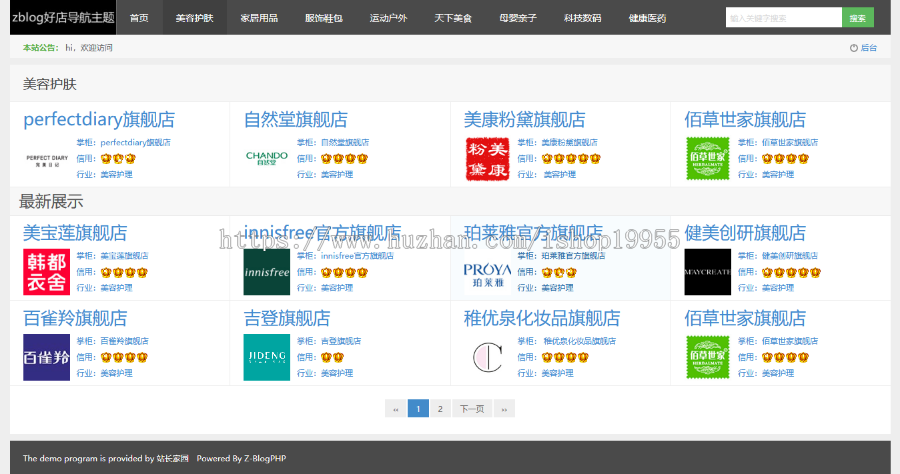Viewport: 900px width, 474px height.
Task: Focus the keyword search input field
Action: pyautogui.click(x=783, y=18)
